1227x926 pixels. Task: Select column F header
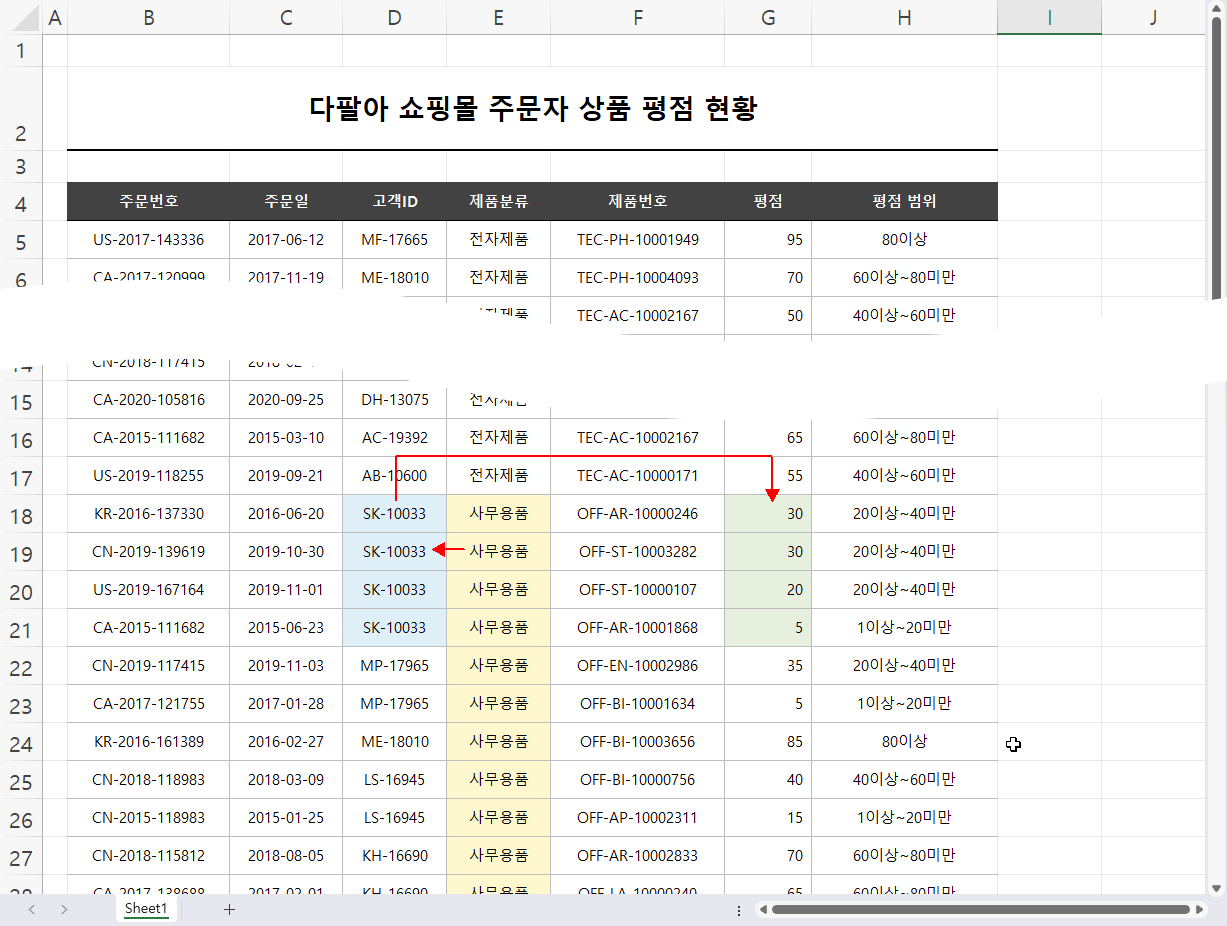637,17
